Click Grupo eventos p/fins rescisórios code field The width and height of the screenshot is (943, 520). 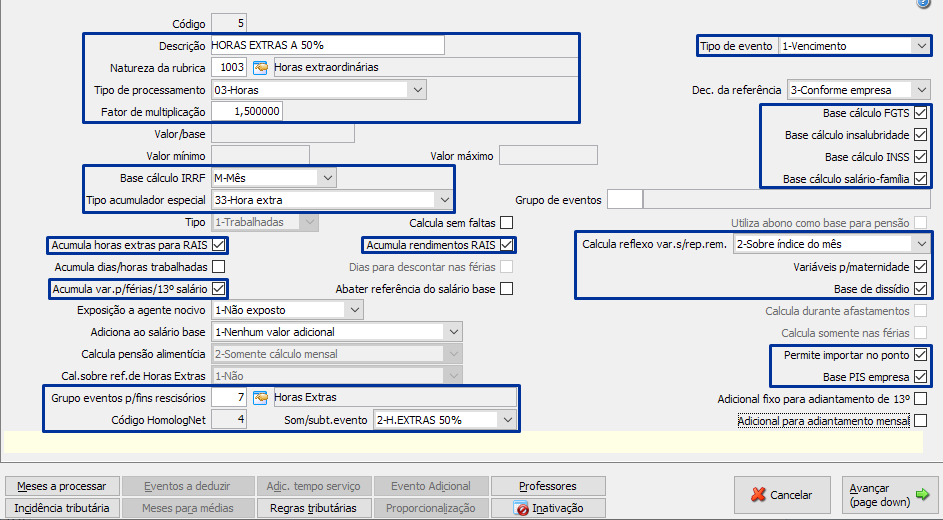coord(229,397)
